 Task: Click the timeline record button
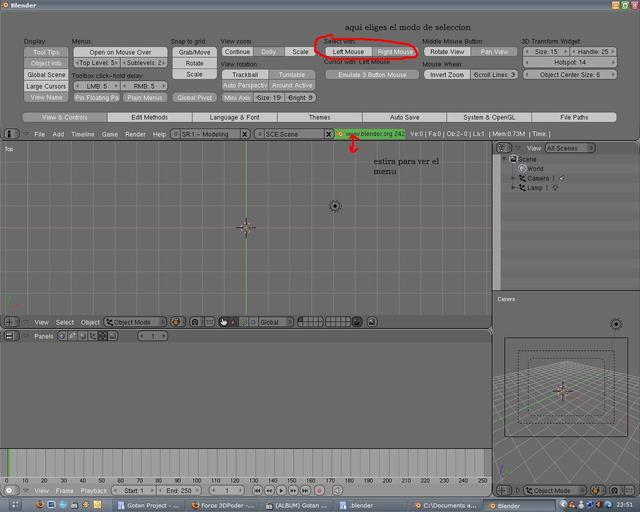click(320, 490)
